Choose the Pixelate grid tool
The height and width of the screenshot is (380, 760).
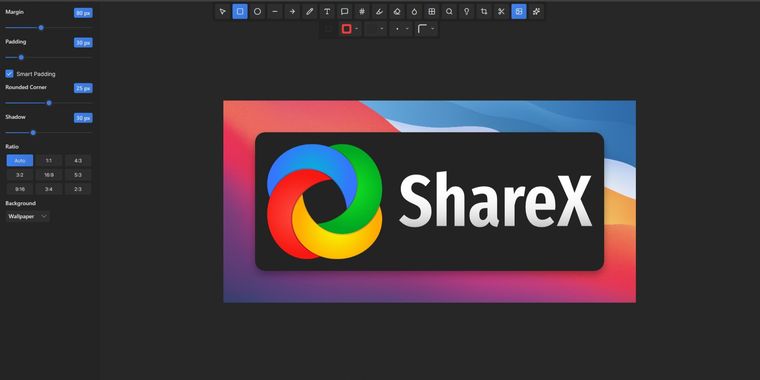[x=432, y=12]
